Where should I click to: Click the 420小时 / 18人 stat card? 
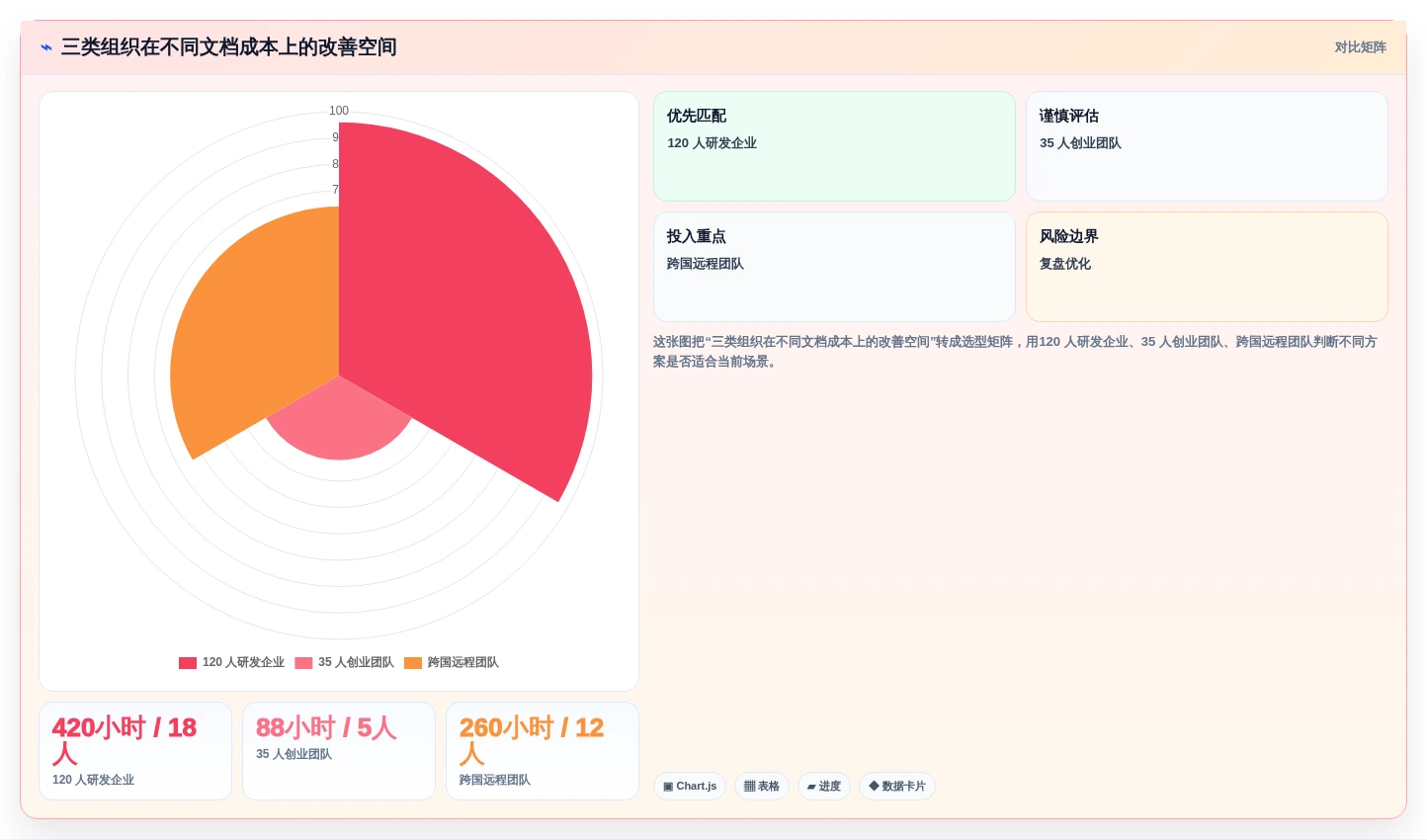click(x=135, y=751)
